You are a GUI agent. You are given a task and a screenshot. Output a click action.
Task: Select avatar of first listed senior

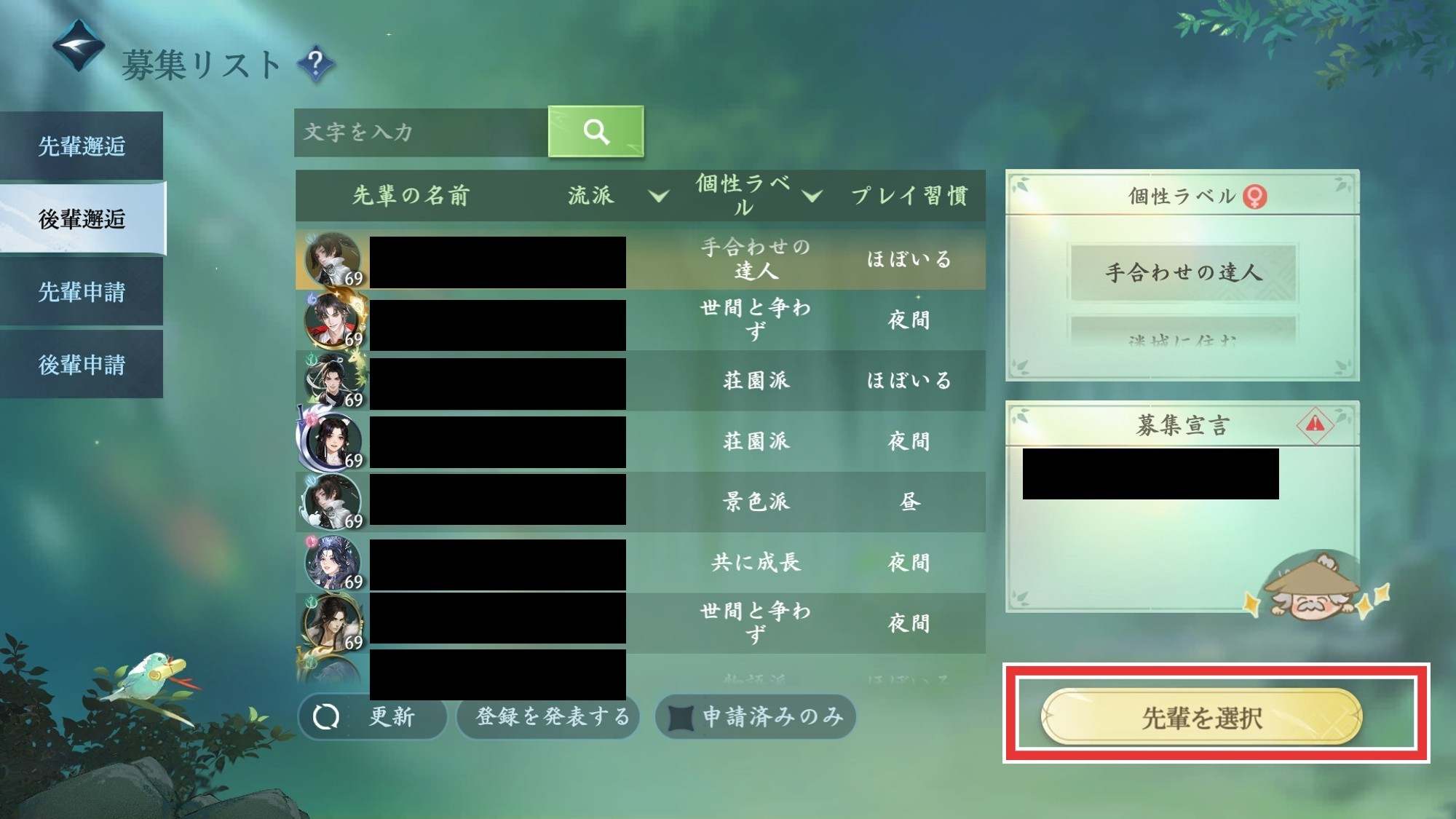(x=333, y=260)
